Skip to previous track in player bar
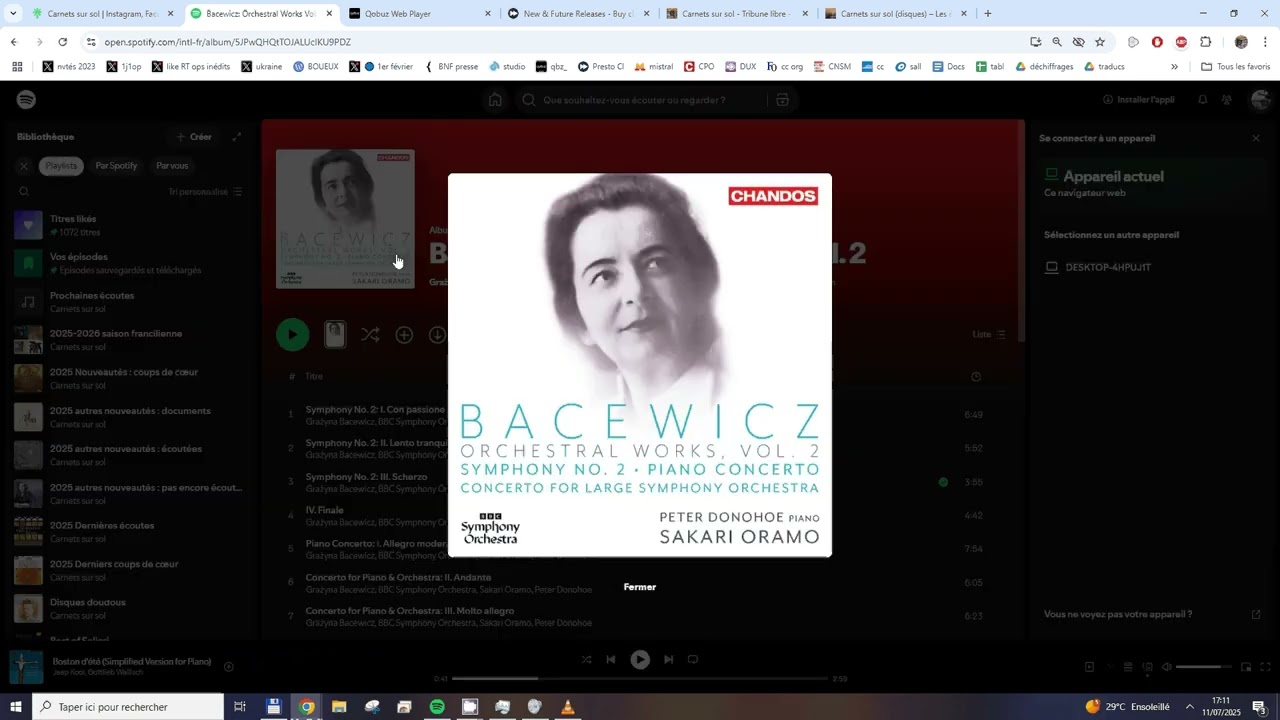1280x720 pixels. (611, 660)
